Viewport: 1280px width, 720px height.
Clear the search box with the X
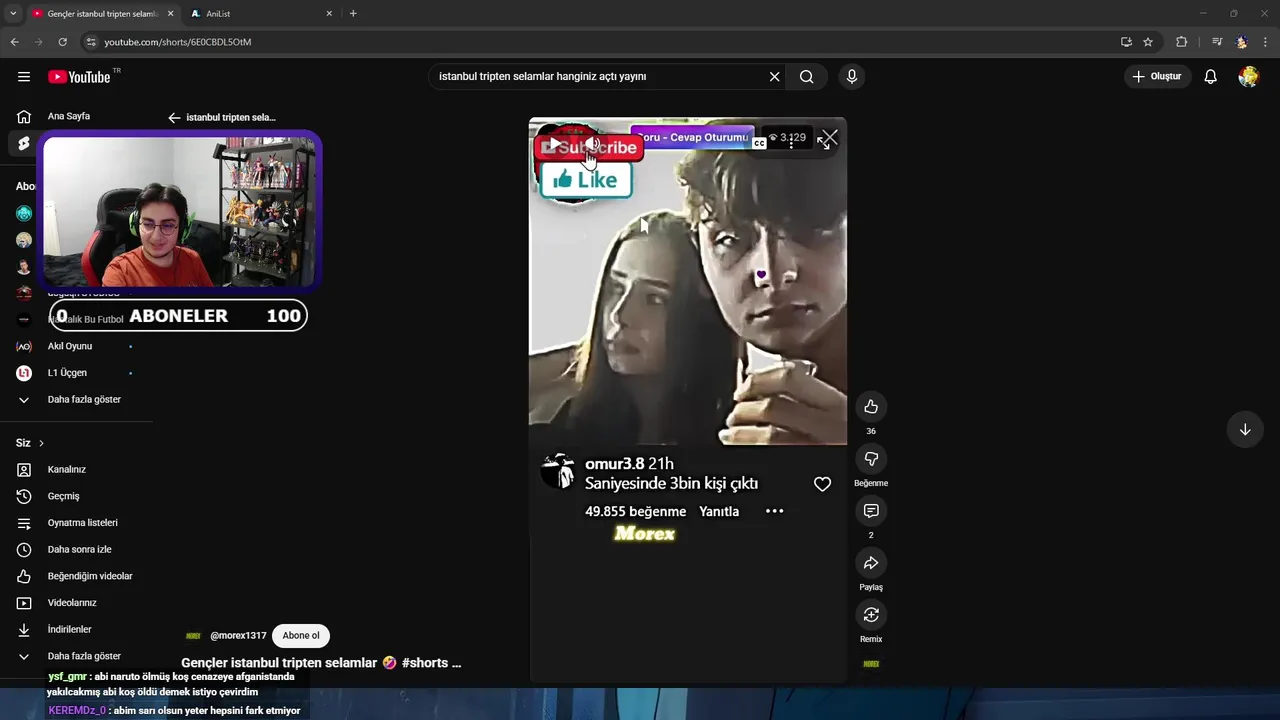pyautogui.click(x=774, y=77)
